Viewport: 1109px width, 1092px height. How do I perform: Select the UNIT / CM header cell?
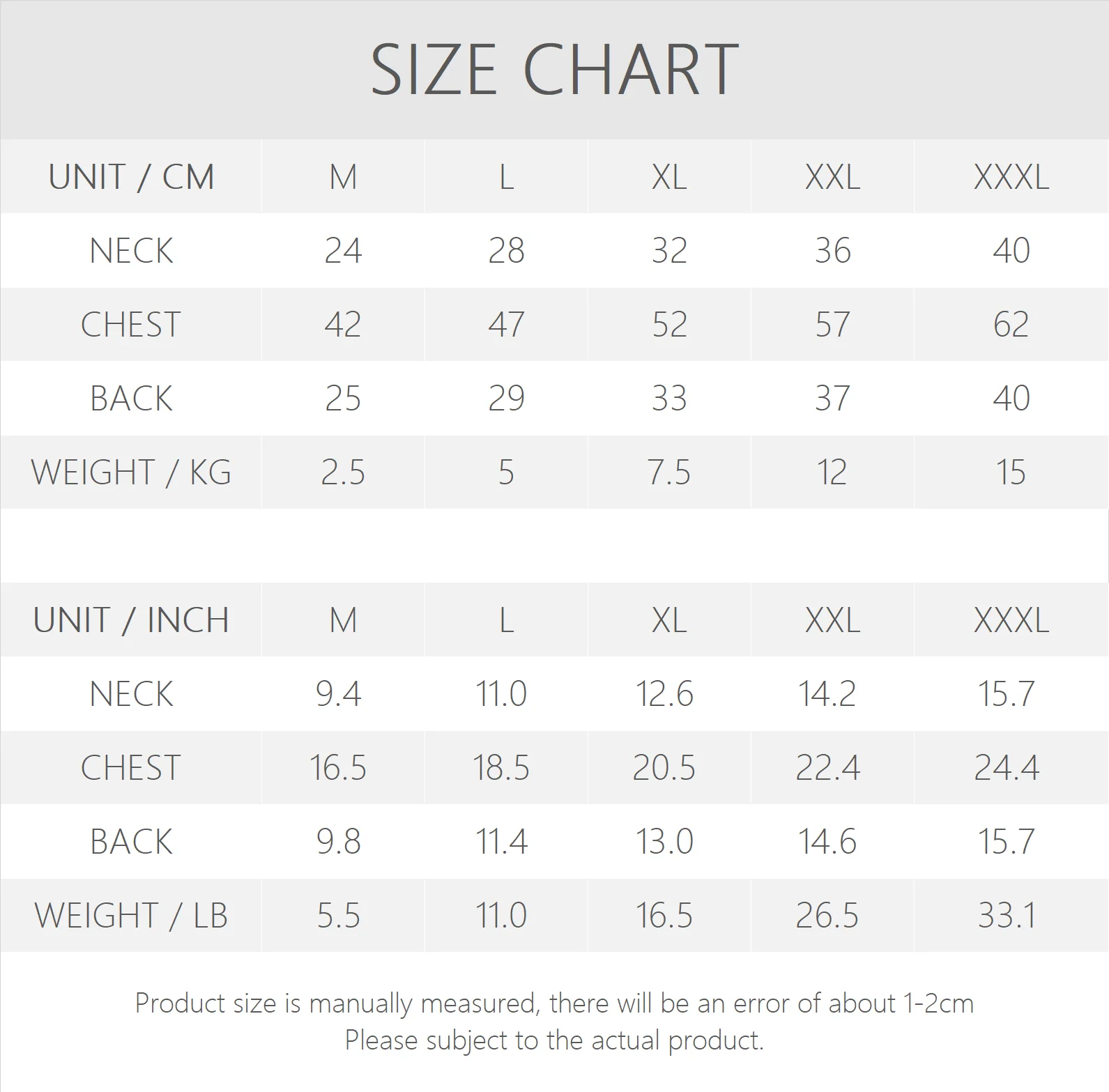[131, 177]
